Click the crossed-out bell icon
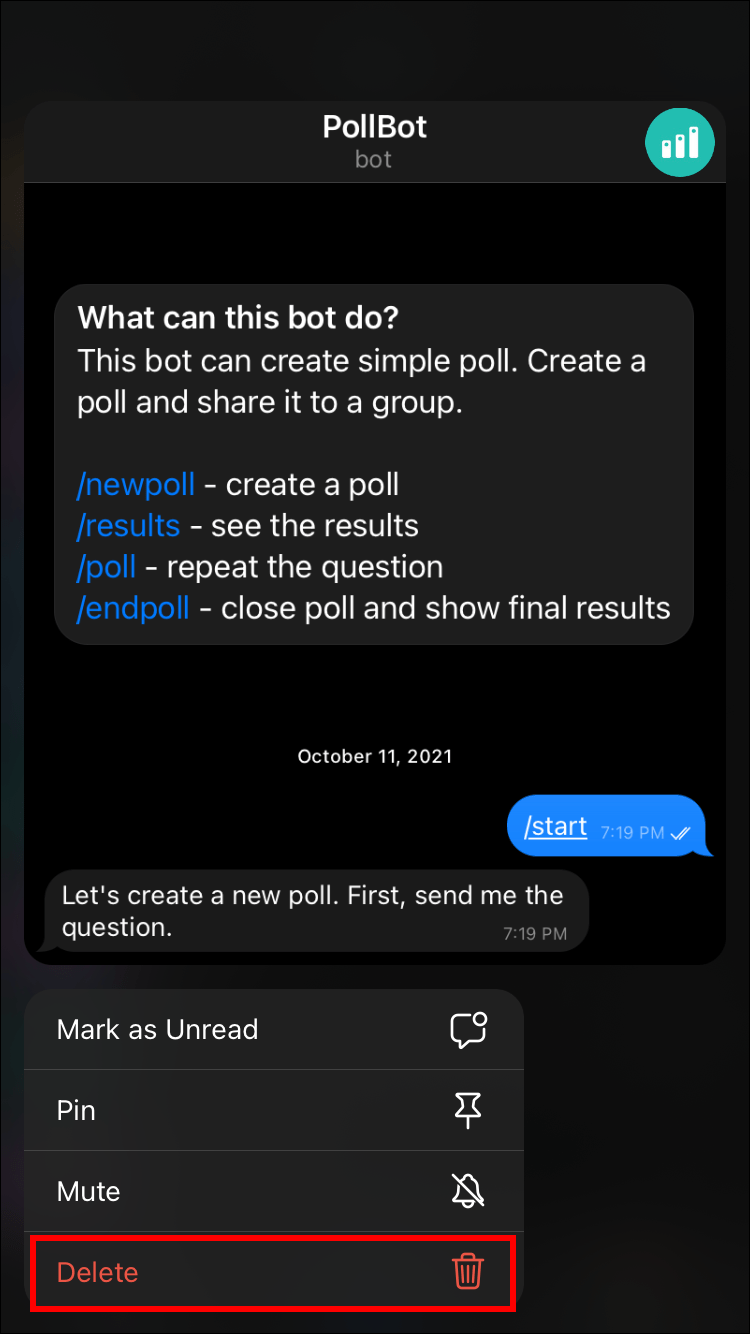Viewport: 750px width, 1334px height. 468,1191
